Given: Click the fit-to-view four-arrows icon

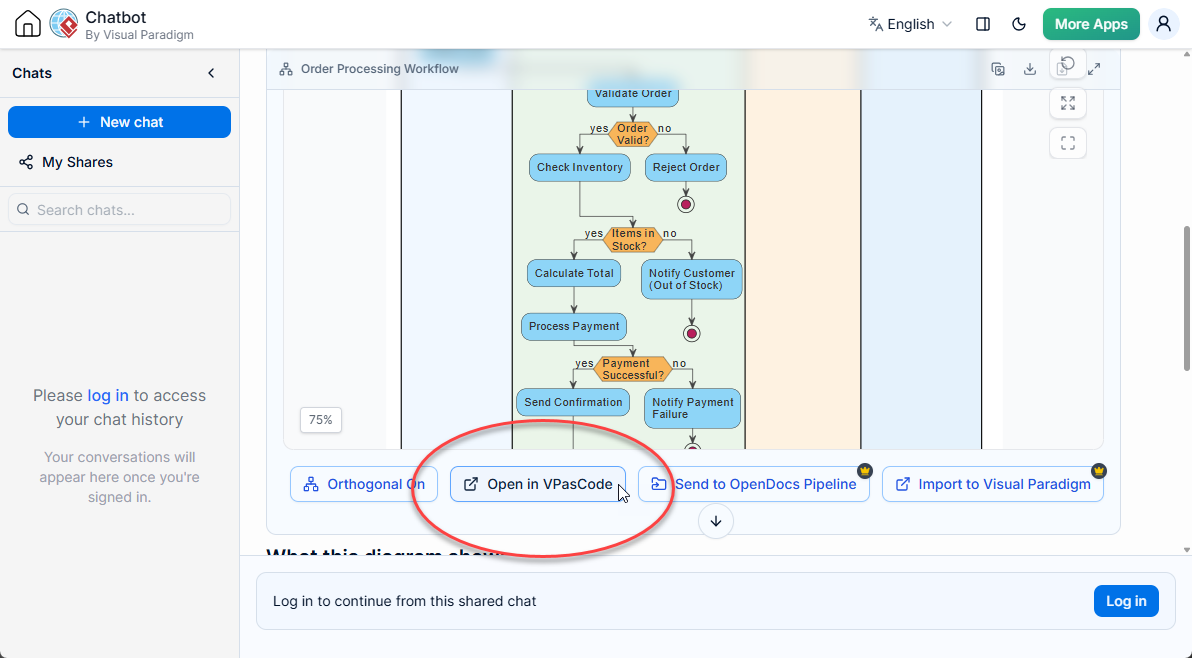Looking at the screenshot, I should pos(1068,103).
